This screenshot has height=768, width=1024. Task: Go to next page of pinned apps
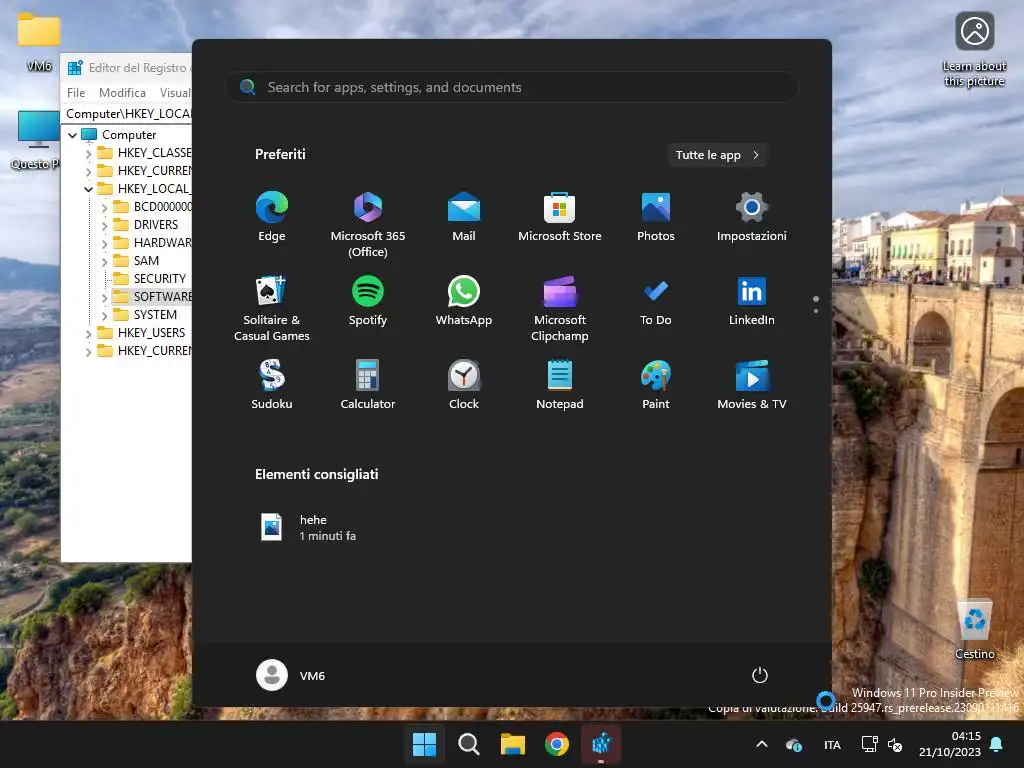point(816,311)
